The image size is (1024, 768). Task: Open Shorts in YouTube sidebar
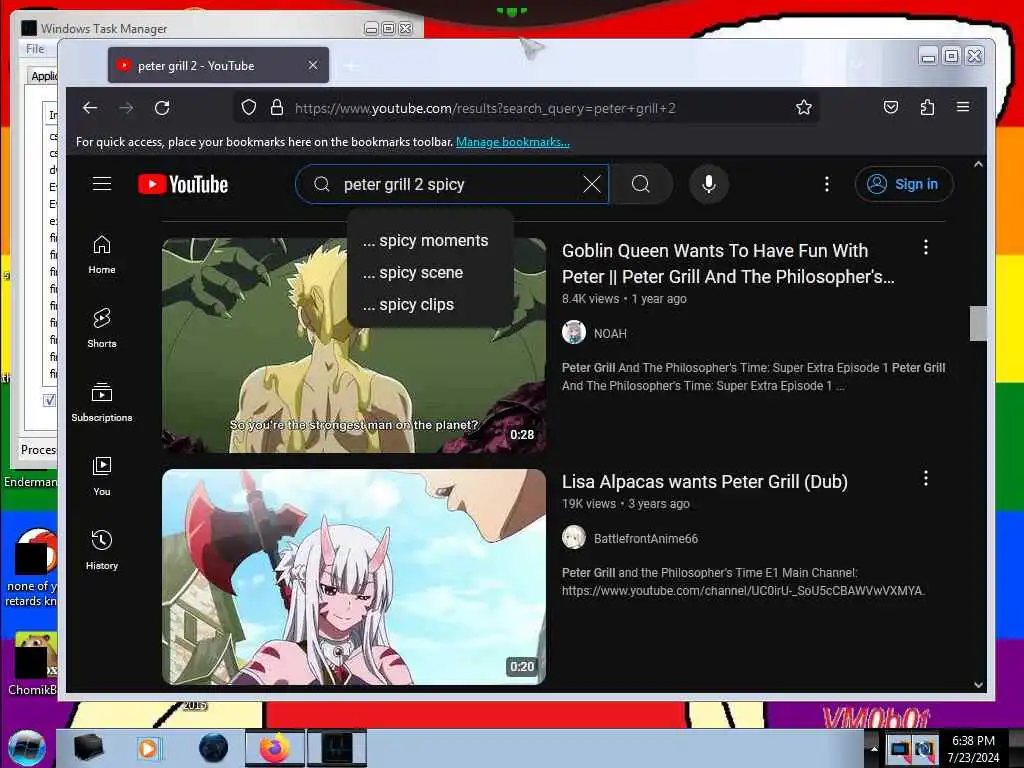[102, 328]
